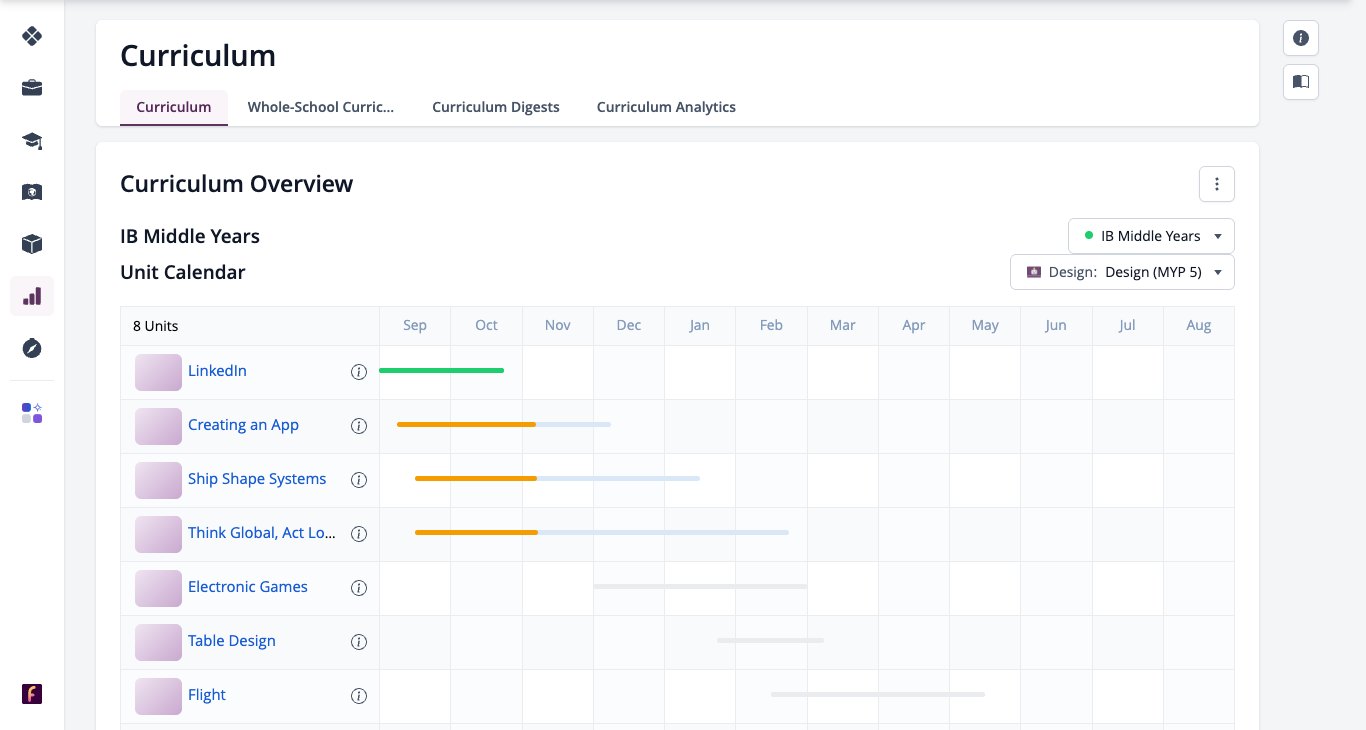Switch to the Curriculum Analytics tab
The image size is (1366, 730).
(666, 107)
